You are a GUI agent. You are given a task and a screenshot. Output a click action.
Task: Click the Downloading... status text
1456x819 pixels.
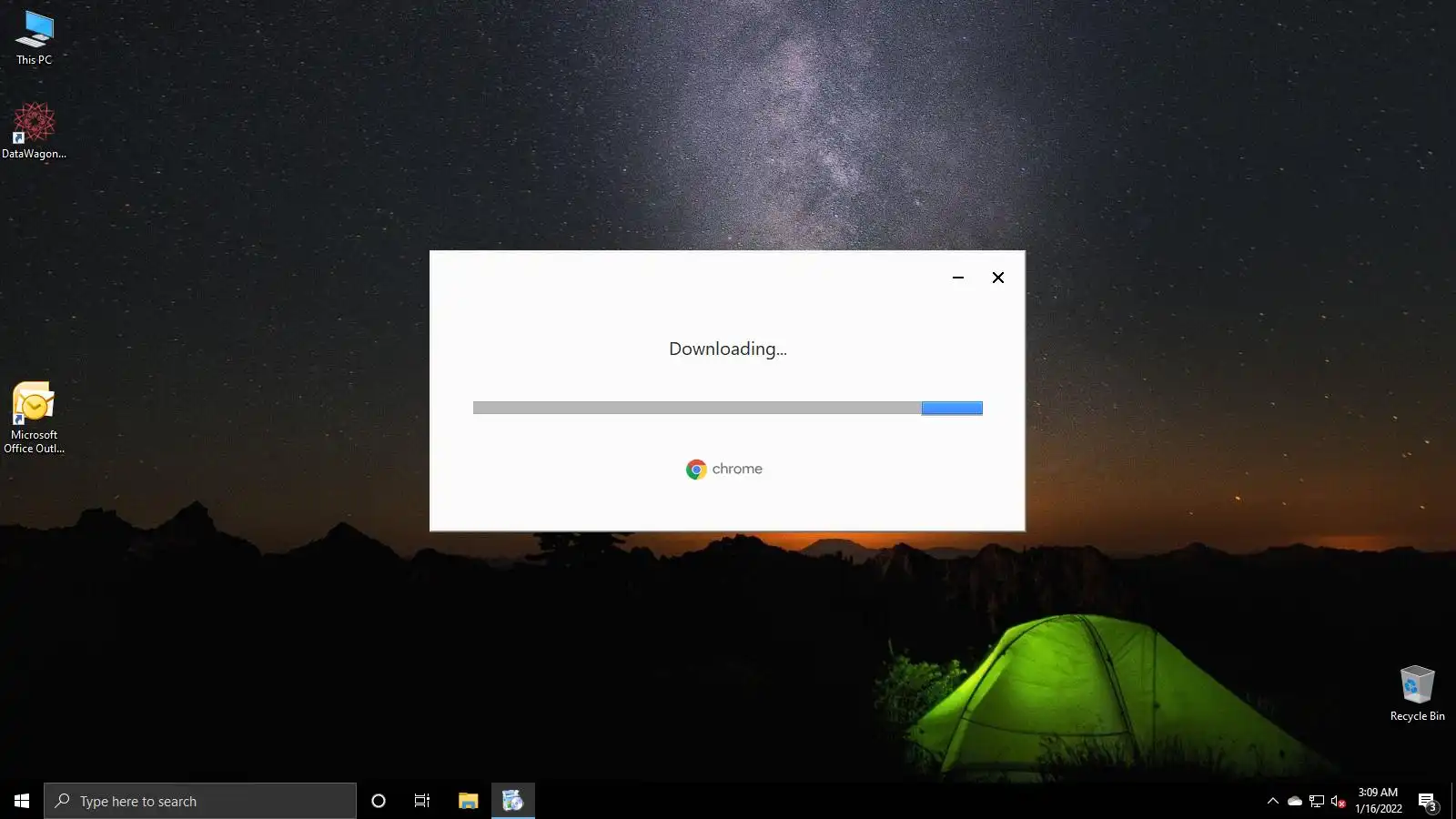pyautogui.click(x=728, y=349)
